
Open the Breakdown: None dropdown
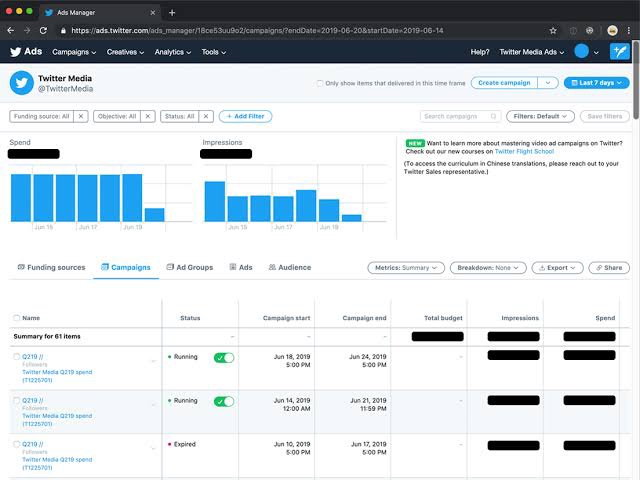(x=488, y=268)
